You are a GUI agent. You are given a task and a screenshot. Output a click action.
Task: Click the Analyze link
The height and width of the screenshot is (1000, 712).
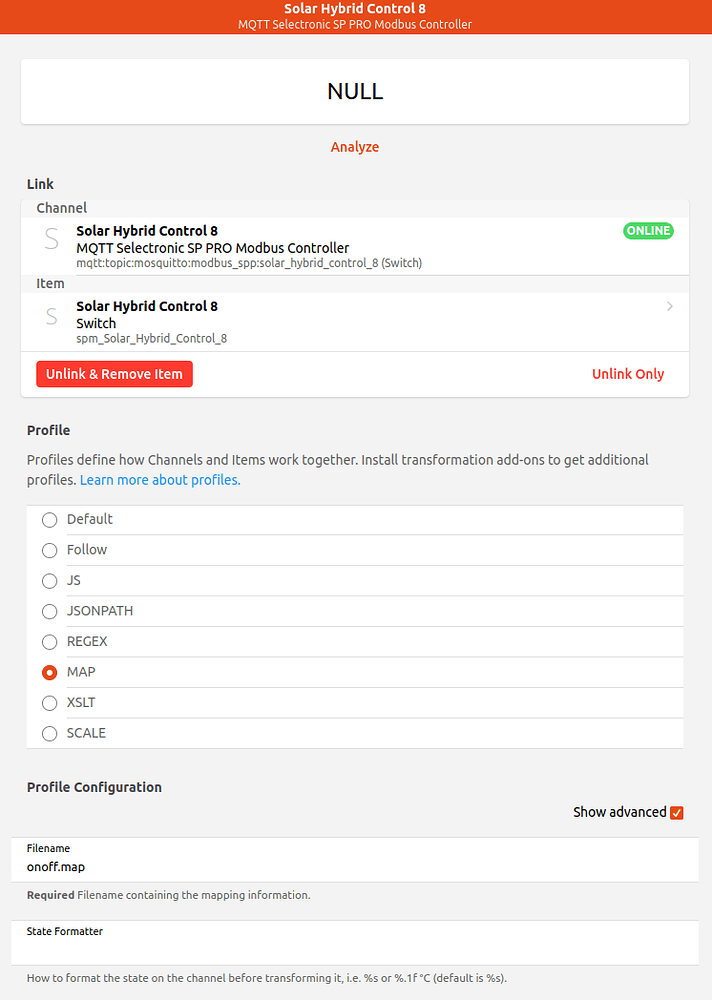point(354,146)
